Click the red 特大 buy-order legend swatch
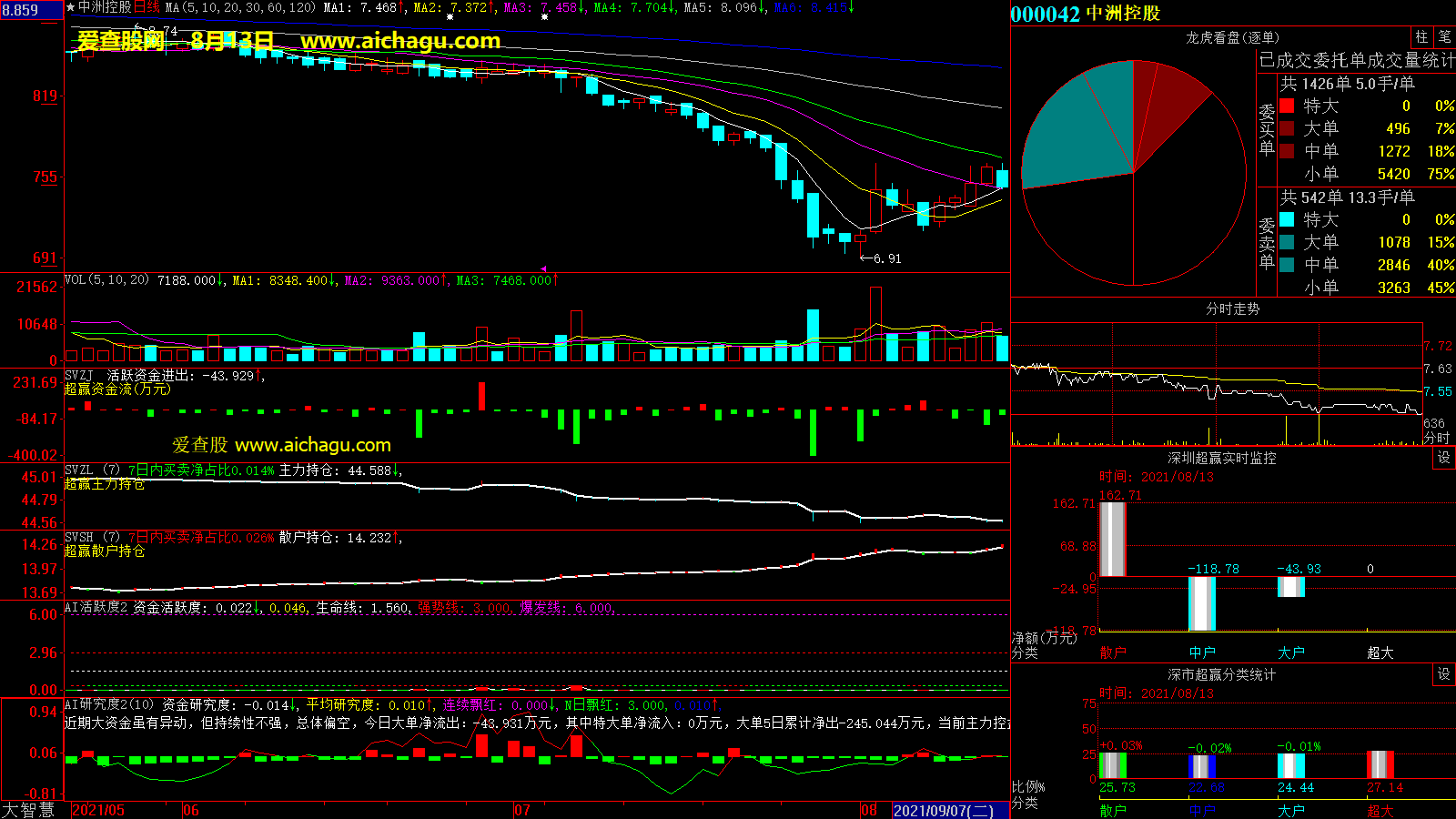 1287,106
